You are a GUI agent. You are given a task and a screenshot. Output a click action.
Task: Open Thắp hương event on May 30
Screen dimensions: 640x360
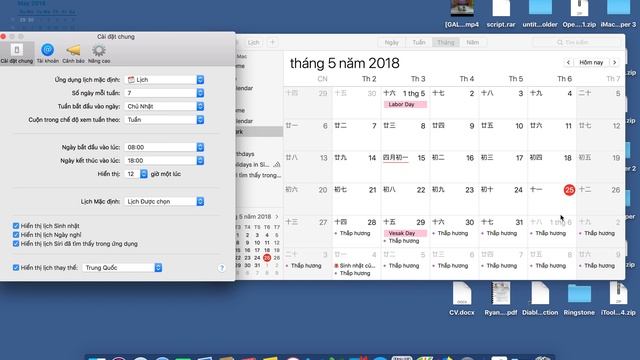point(451,233)
